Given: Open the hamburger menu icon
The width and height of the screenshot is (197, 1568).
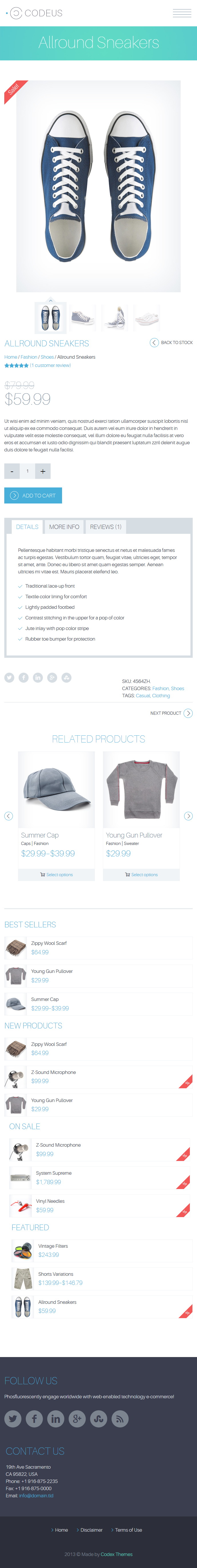Looking at the screenshot, I should [x=182, y=13].
